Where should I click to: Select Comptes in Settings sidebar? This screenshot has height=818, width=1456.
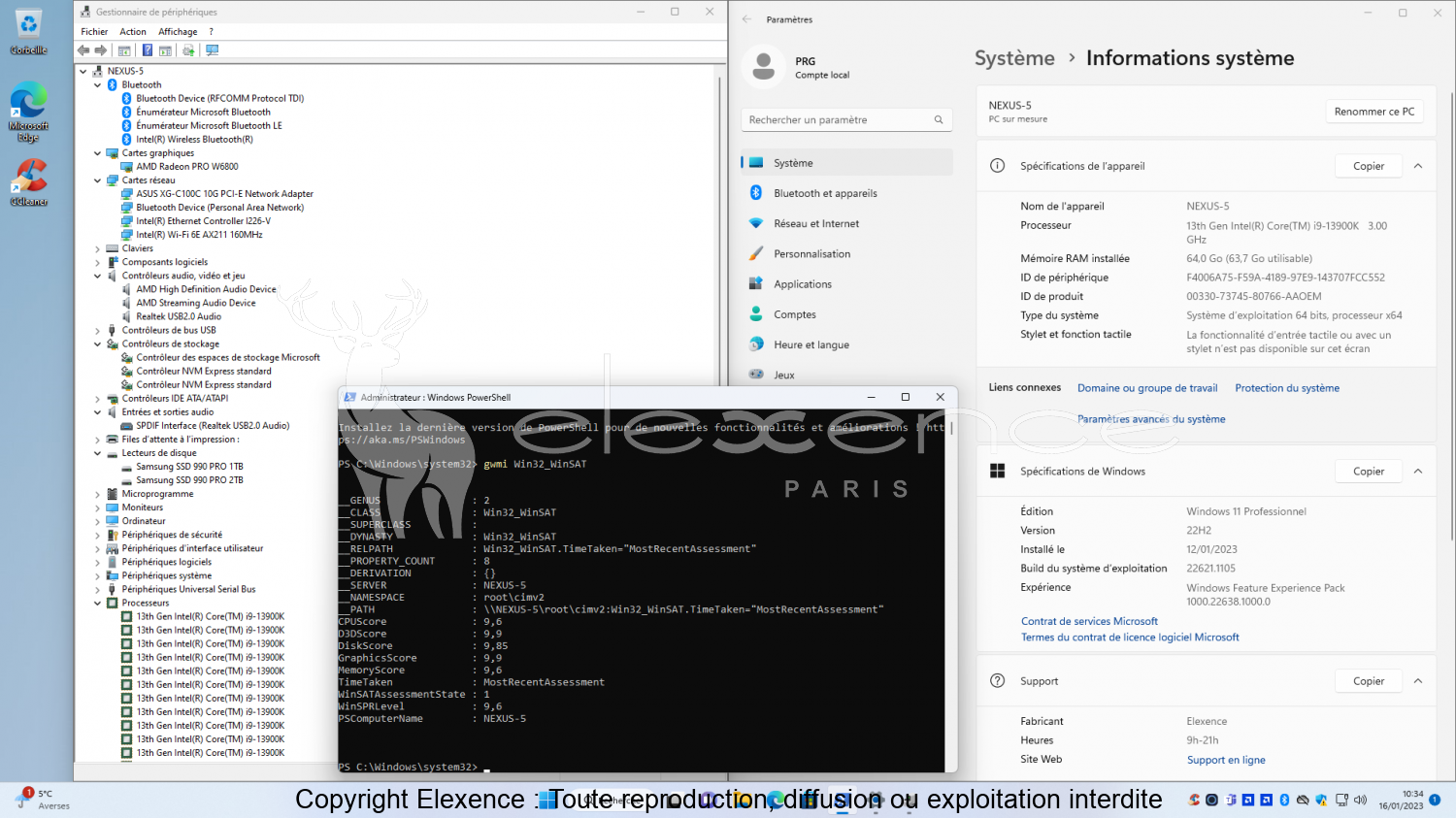pyautogui.click(x=846, y=314)
